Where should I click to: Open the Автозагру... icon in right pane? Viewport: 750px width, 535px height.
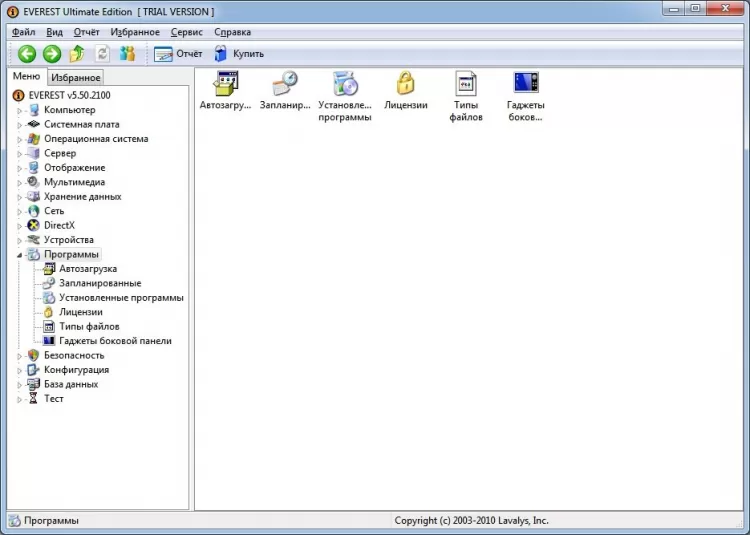(225, 91)
